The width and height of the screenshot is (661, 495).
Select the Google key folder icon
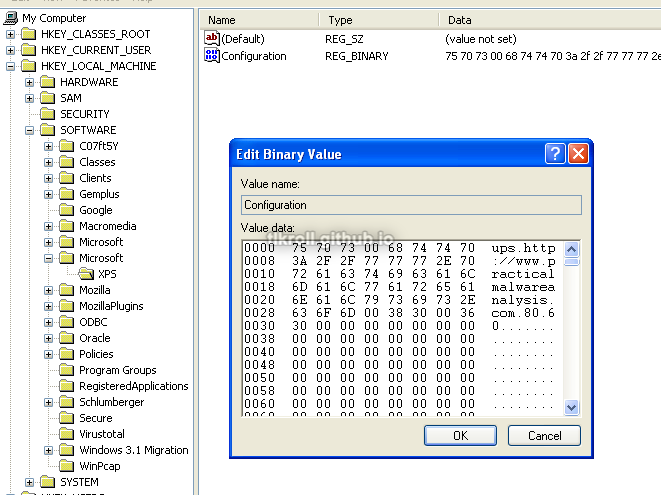(x=67, y=210)
